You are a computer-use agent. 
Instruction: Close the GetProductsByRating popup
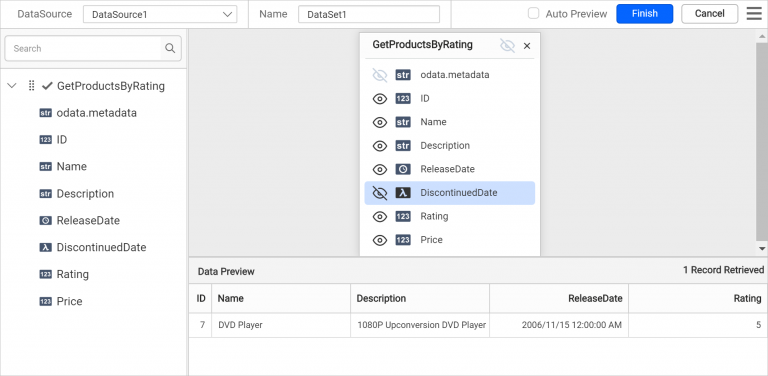(527, 46)
